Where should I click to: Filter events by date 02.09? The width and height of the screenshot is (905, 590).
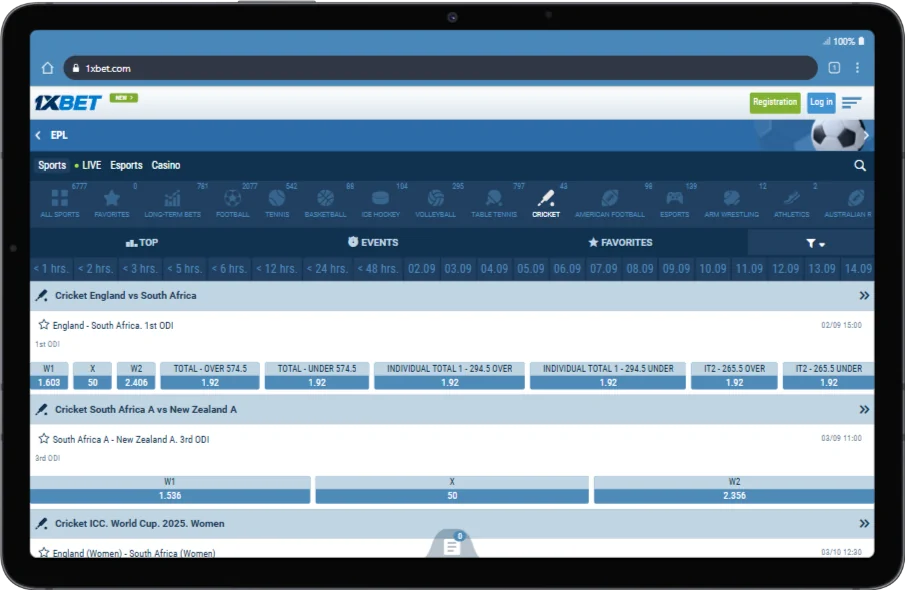[x=421, y=268]
